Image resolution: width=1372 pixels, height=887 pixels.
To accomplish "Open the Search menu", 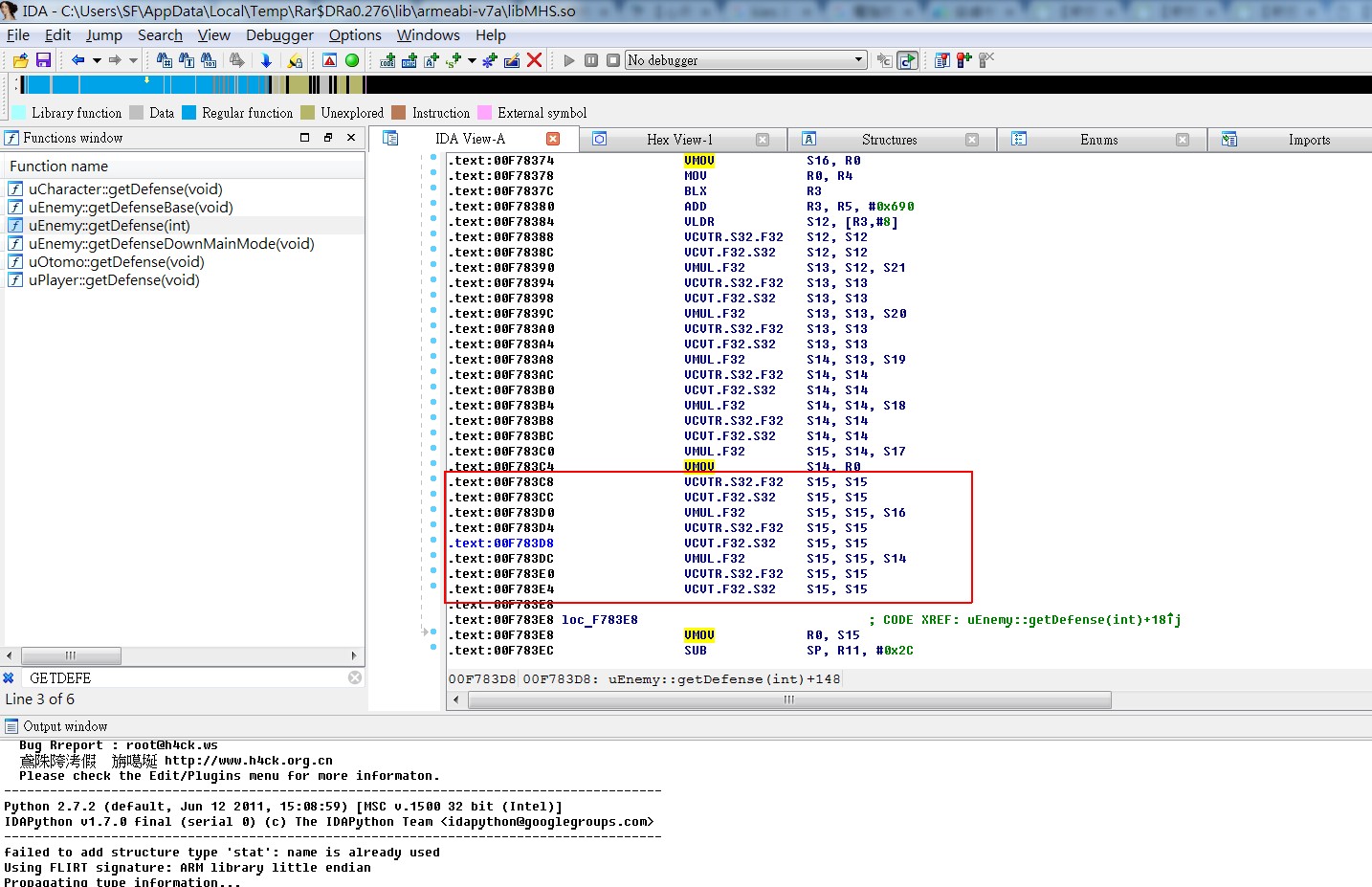I will pyautogui.click(x=160, y=35).
